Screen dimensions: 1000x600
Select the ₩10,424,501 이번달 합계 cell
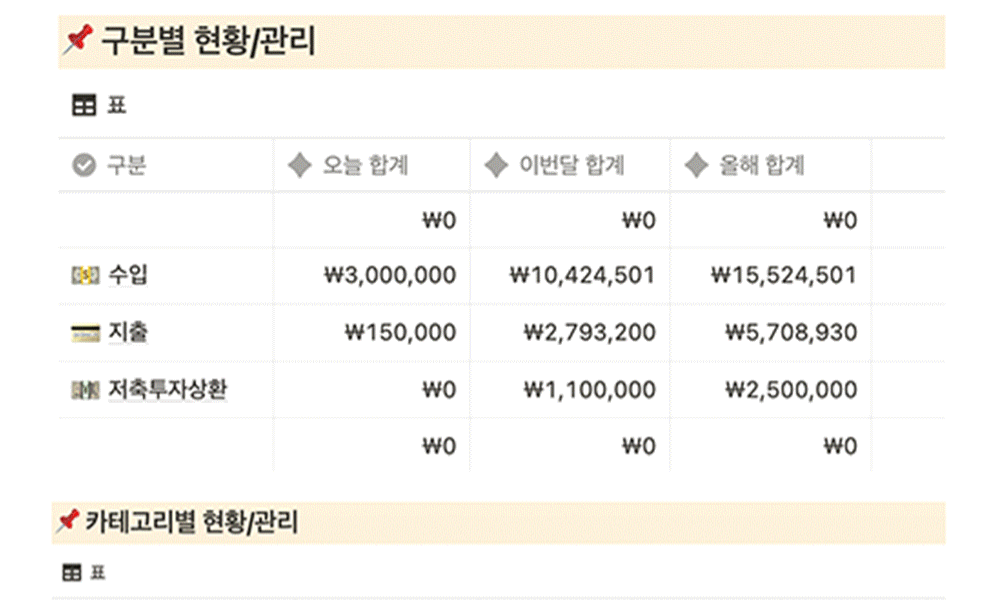570,275
